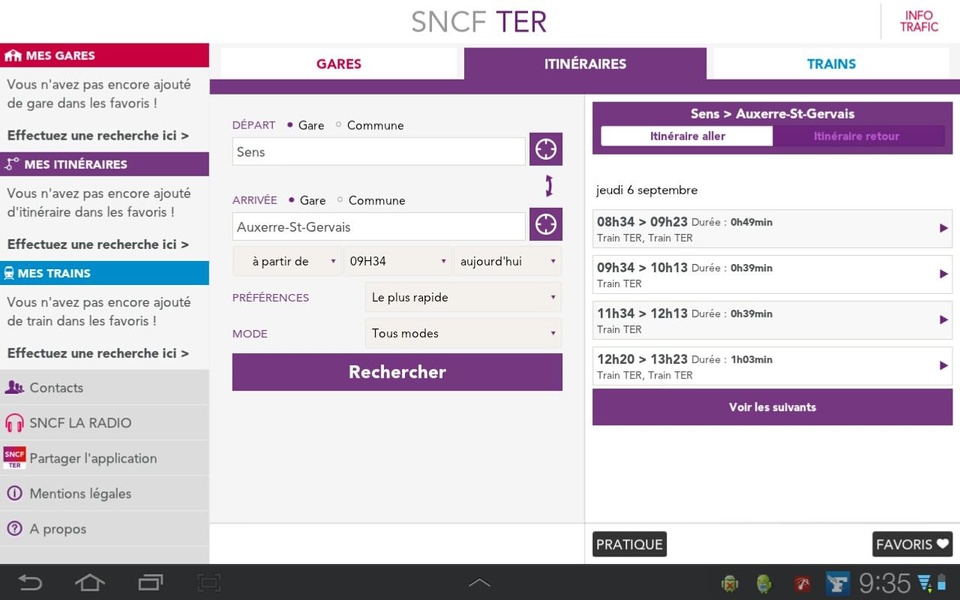
Task: Expand the bottom bar up-chevron
Action: 479,583
